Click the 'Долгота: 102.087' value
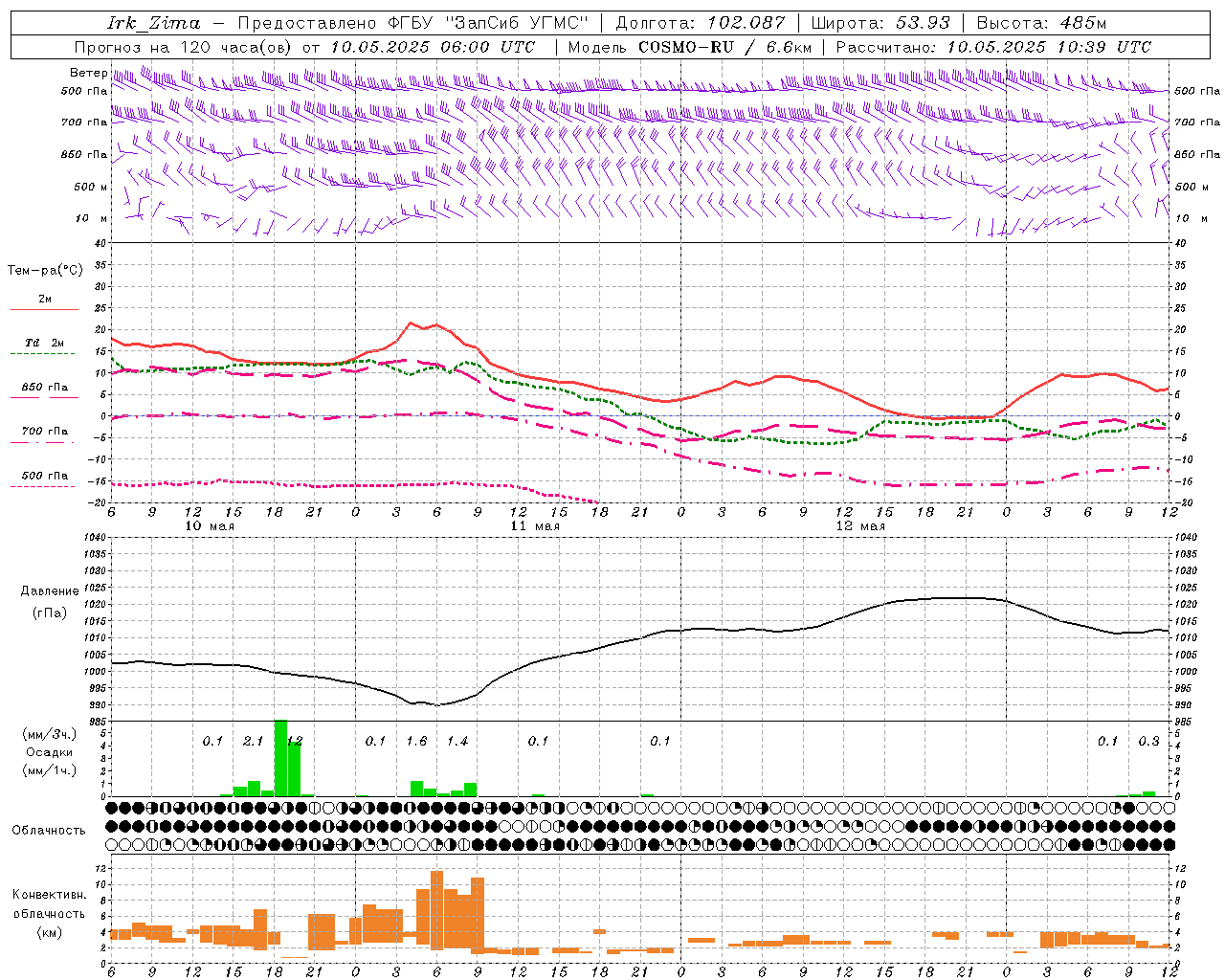Image resolution: width=1225 pixels, height=980 pixels. [x=700, y=23]
